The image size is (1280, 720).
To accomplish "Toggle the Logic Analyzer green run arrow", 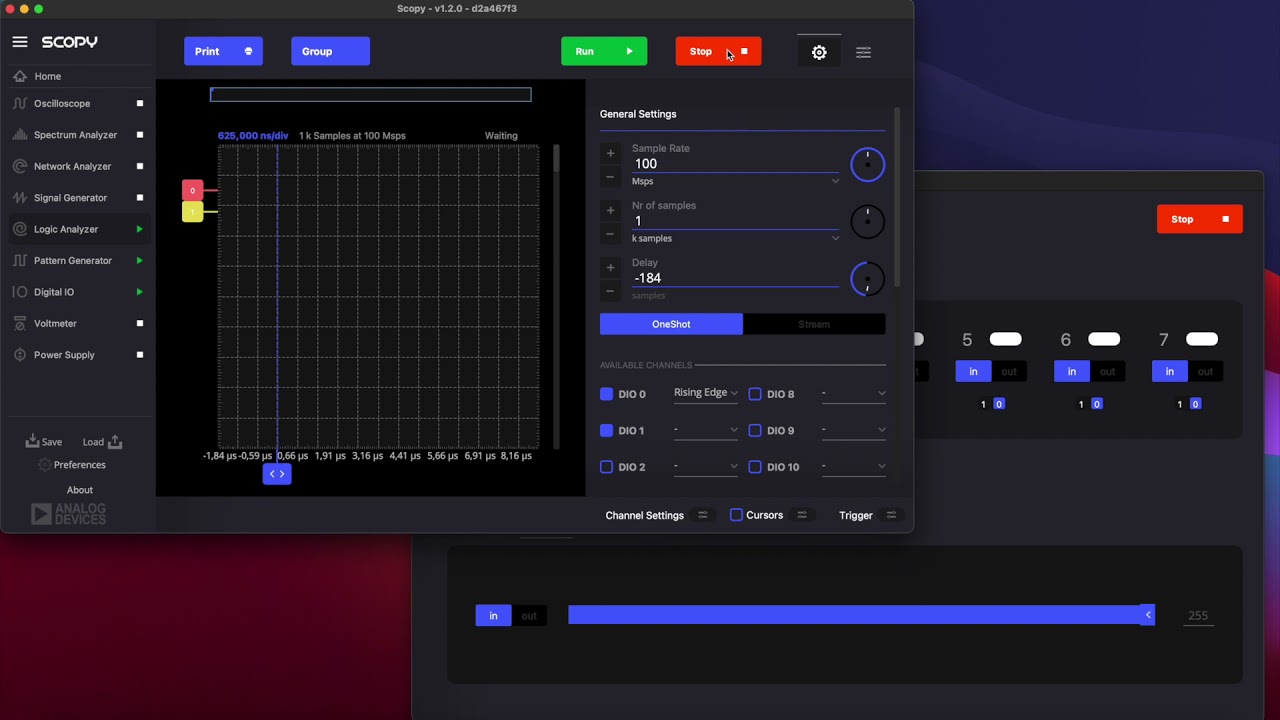I will tap(140, 229).
